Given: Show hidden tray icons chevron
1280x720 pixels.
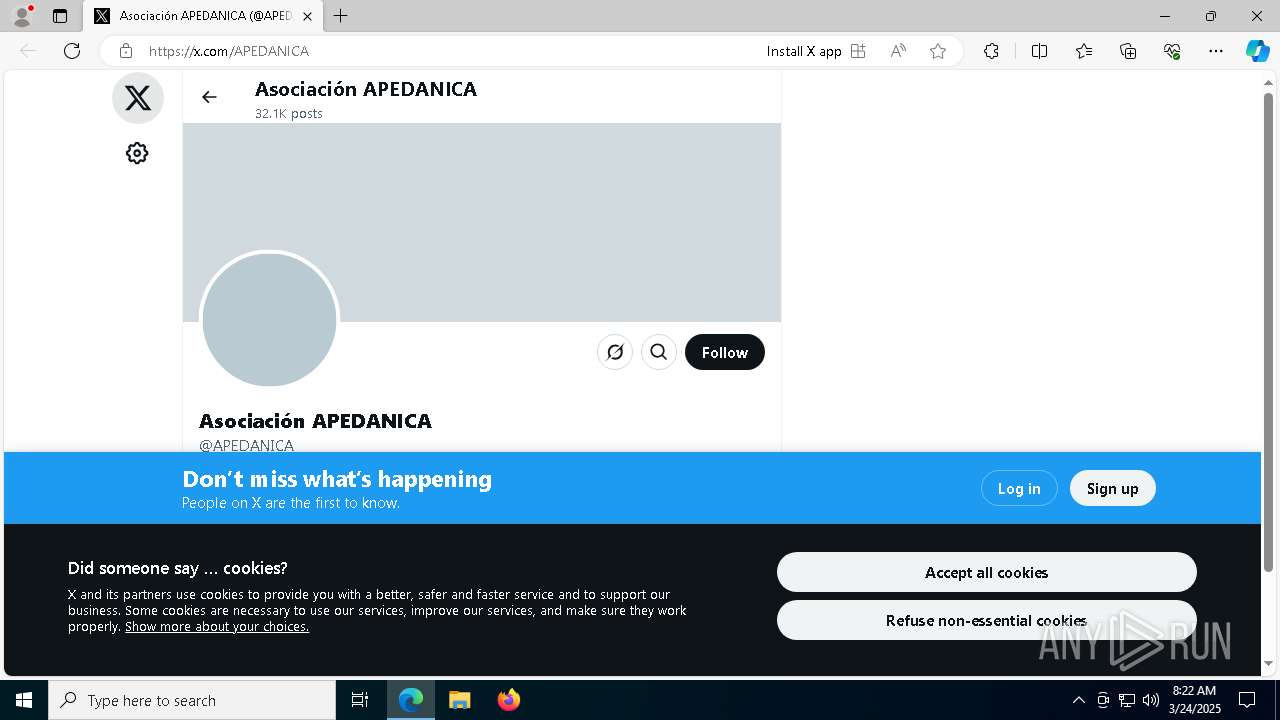Looking at the screenshot, I should [x=1078, y=700].
